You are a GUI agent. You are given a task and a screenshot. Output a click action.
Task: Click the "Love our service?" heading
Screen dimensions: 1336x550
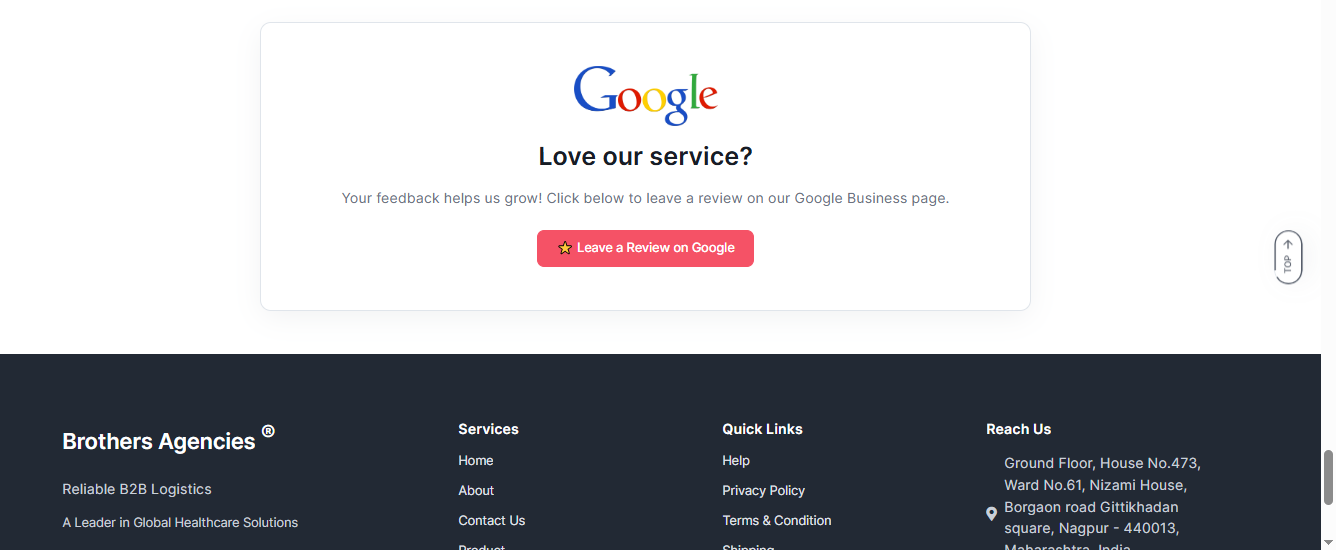645,157
